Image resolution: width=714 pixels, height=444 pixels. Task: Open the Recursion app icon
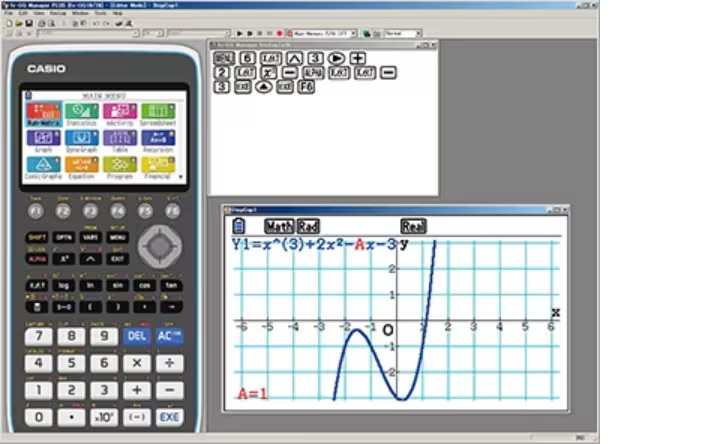click(157, 139)
